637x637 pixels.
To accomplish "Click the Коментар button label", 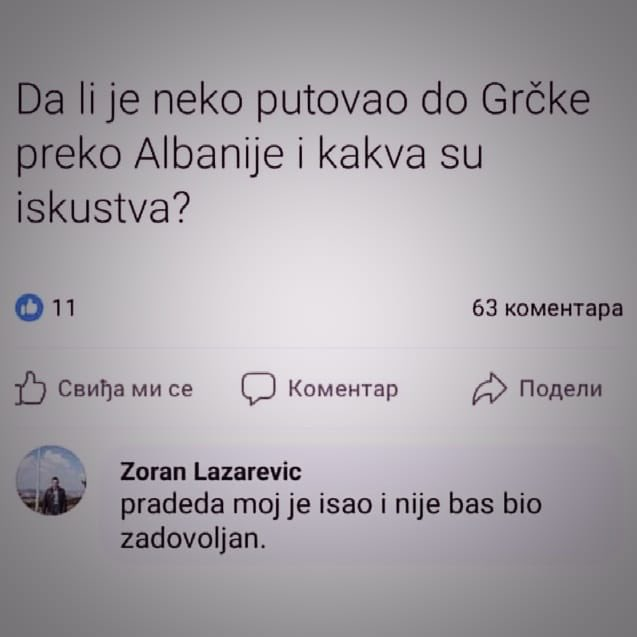I will point(343,389).
